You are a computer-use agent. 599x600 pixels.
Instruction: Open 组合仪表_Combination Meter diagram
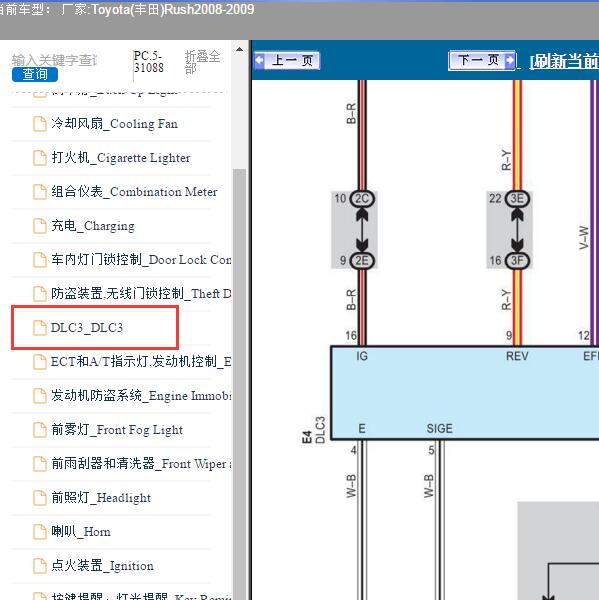[x=134, y=191]
